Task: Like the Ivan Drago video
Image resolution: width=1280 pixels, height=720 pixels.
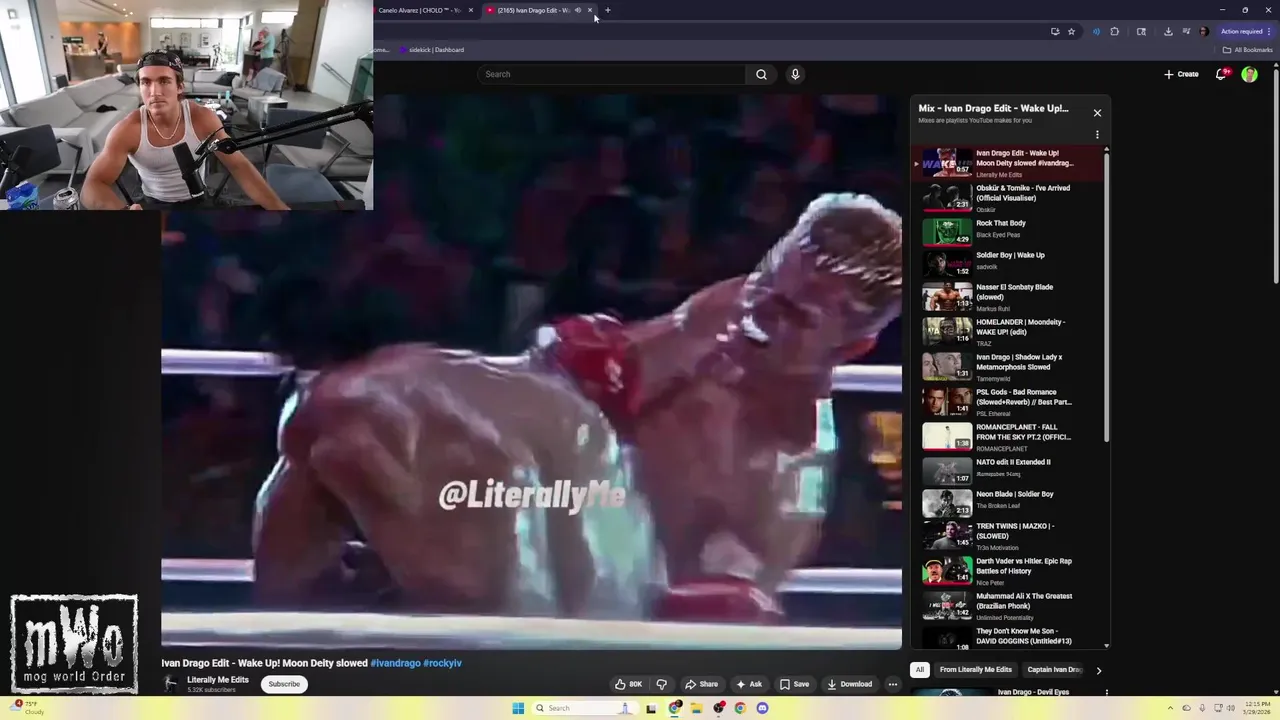Action: coord(628,684)
